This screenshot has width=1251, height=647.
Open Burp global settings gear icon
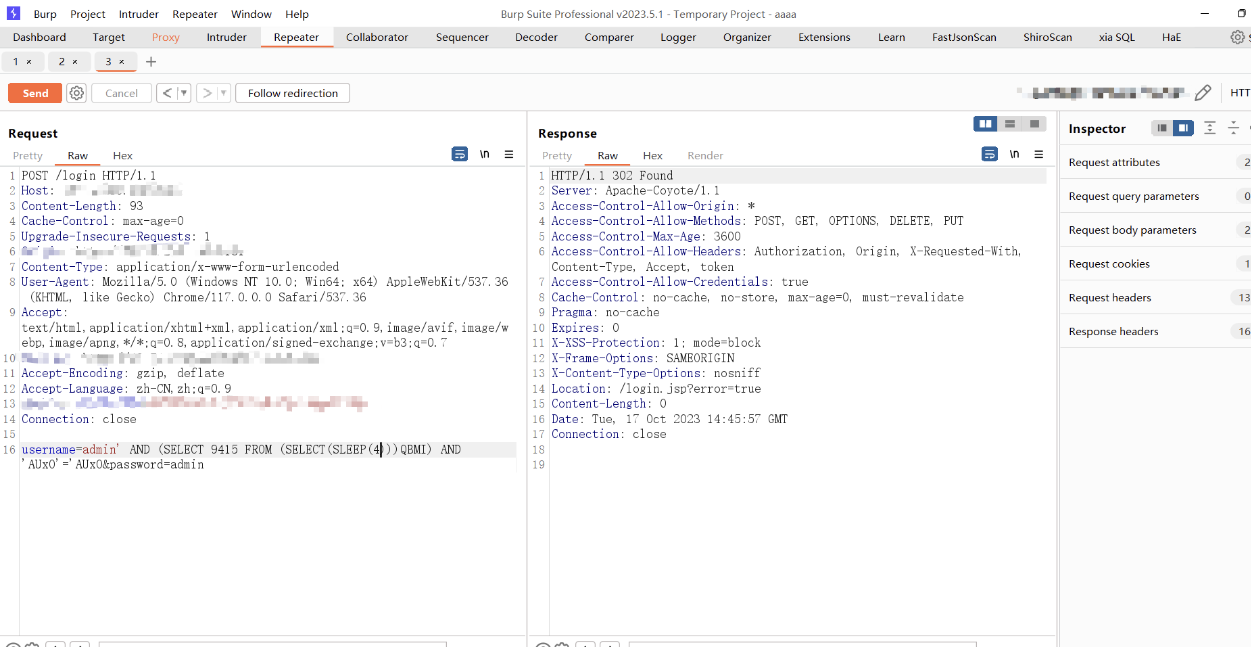point(1239,37)
